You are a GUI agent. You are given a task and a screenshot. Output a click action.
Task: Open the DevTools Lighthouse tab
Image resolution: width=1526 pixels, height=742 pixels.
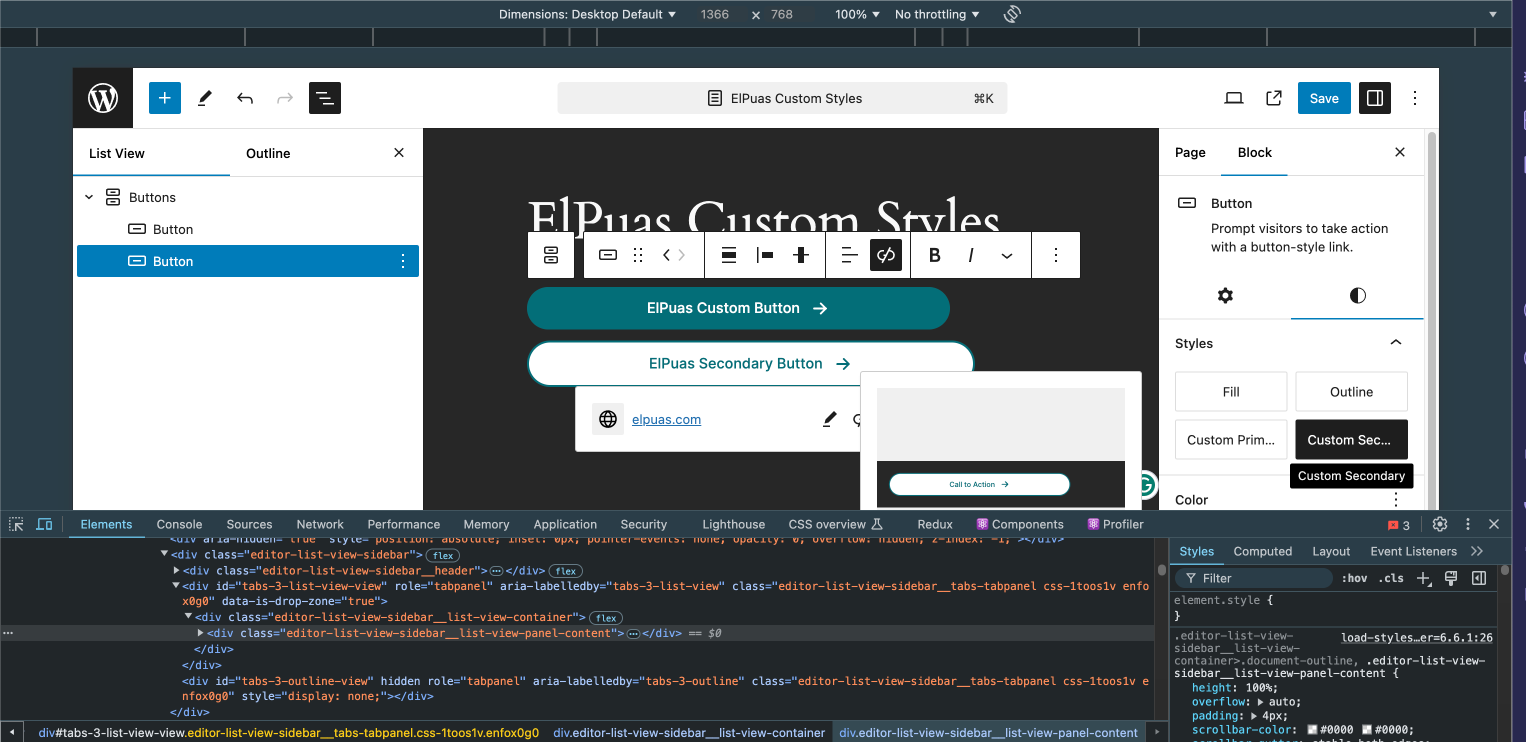coord(733,524)
